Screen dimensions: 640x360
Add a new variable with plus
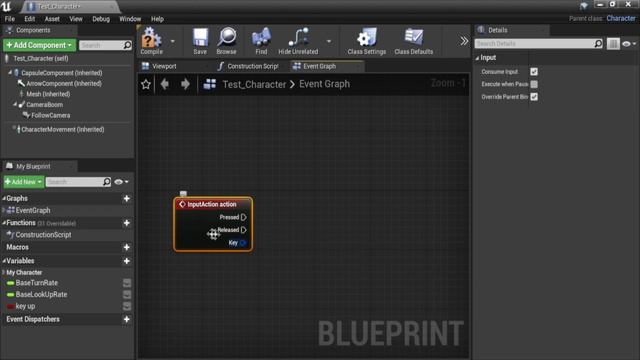pos(127,261)
